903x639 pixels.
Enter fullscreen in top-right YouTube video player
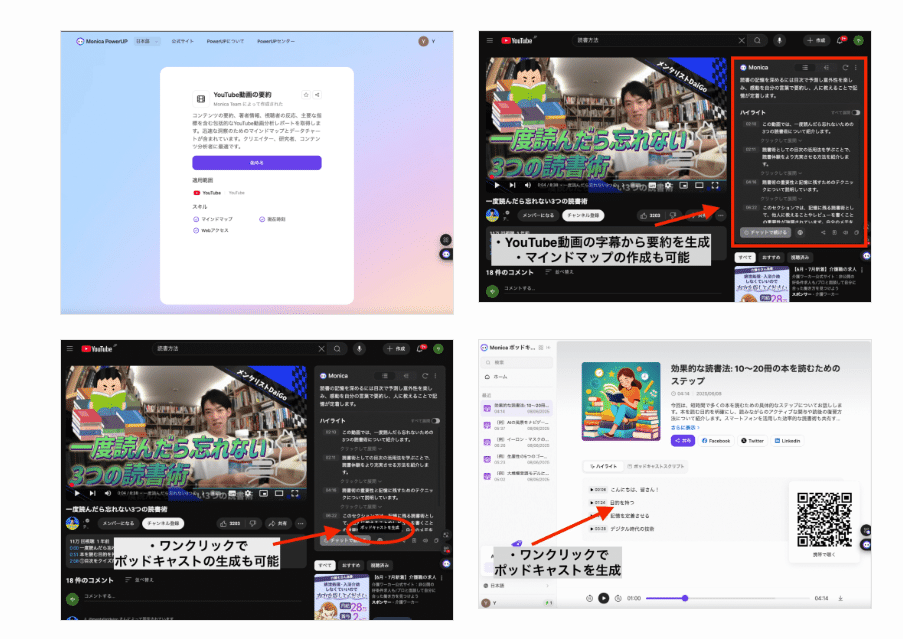coord(715,185)
